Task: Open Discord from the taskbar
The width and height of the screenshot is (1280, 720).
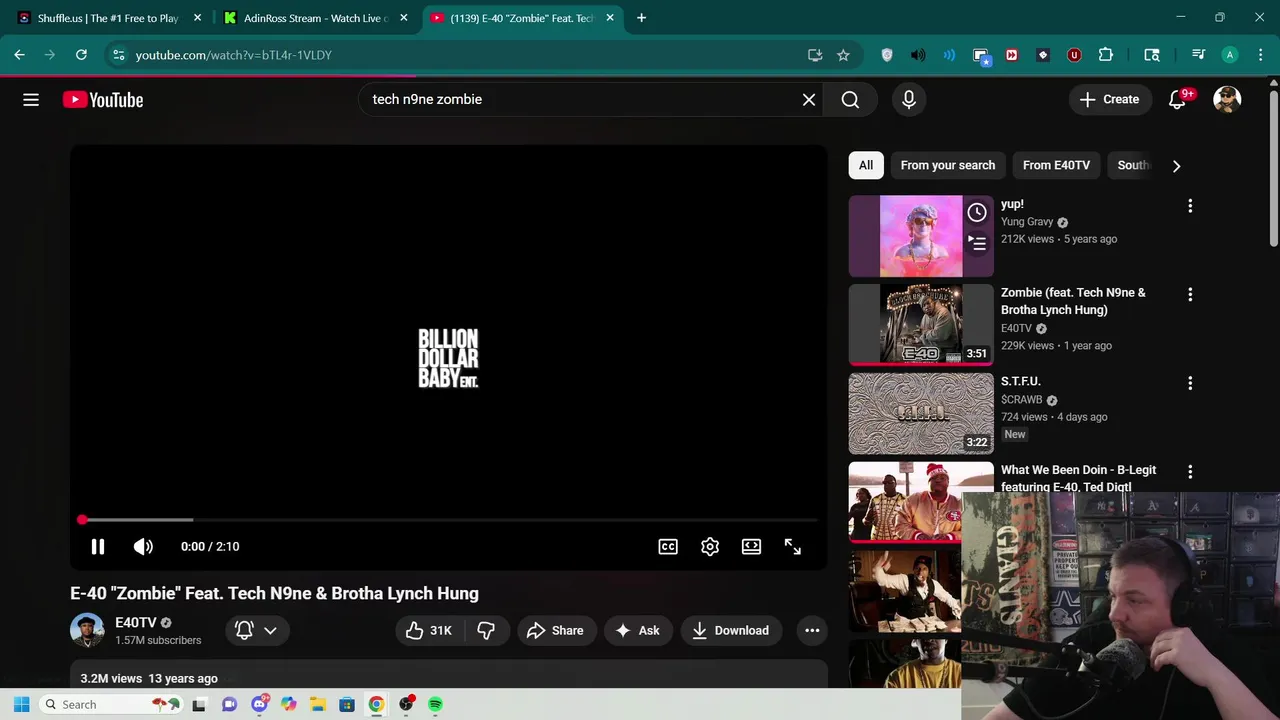Action: tap(260, 705)
